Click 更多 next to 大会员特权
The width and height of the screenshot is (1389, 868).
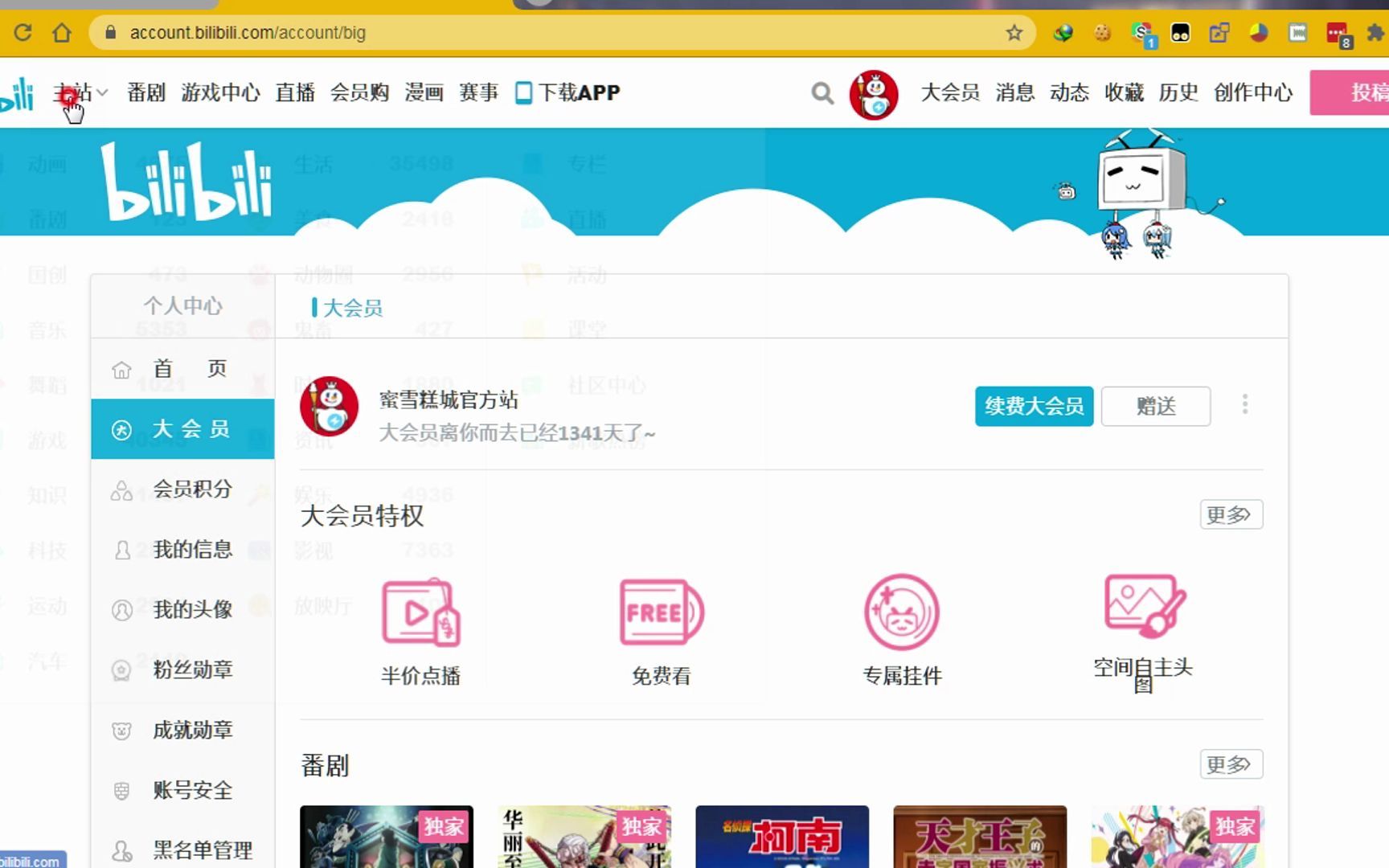1231,514
